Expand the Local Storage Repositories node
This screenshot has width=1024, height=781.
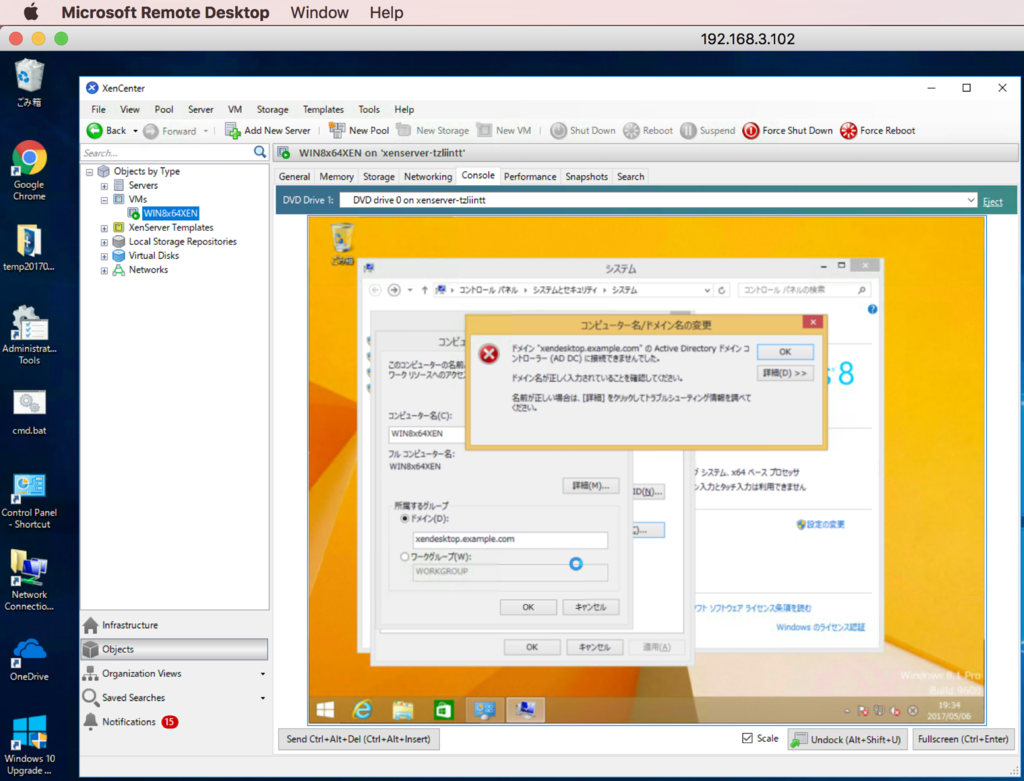tap(104, 243)
